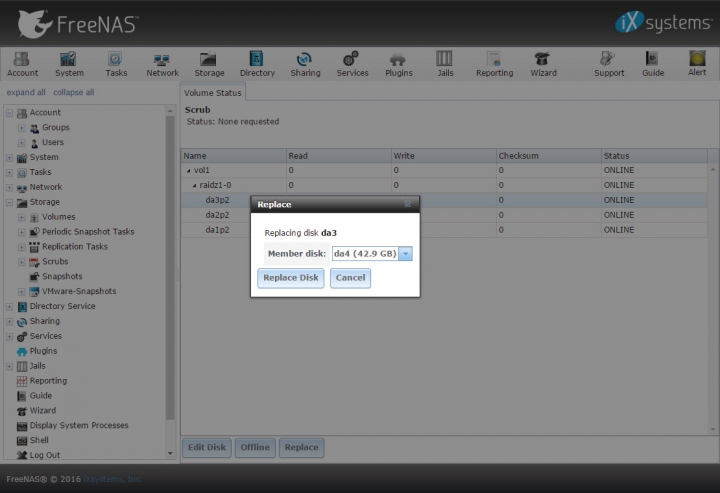Image resolution: width=720 pixels, height=493 pixels.
Task: Close the Replace dialog with X
Action: pos(408,204)
